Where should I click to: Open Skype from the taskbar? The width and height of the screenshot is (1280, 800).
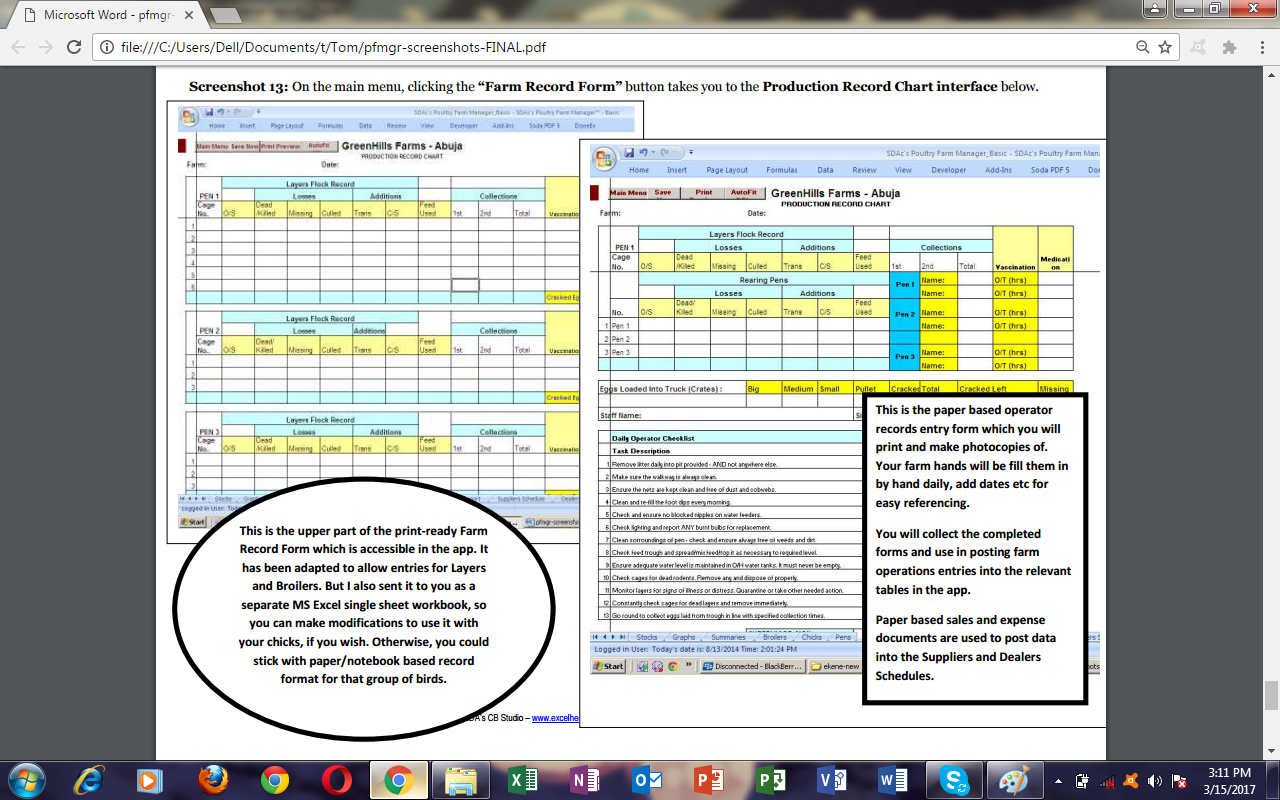(954, 780)
